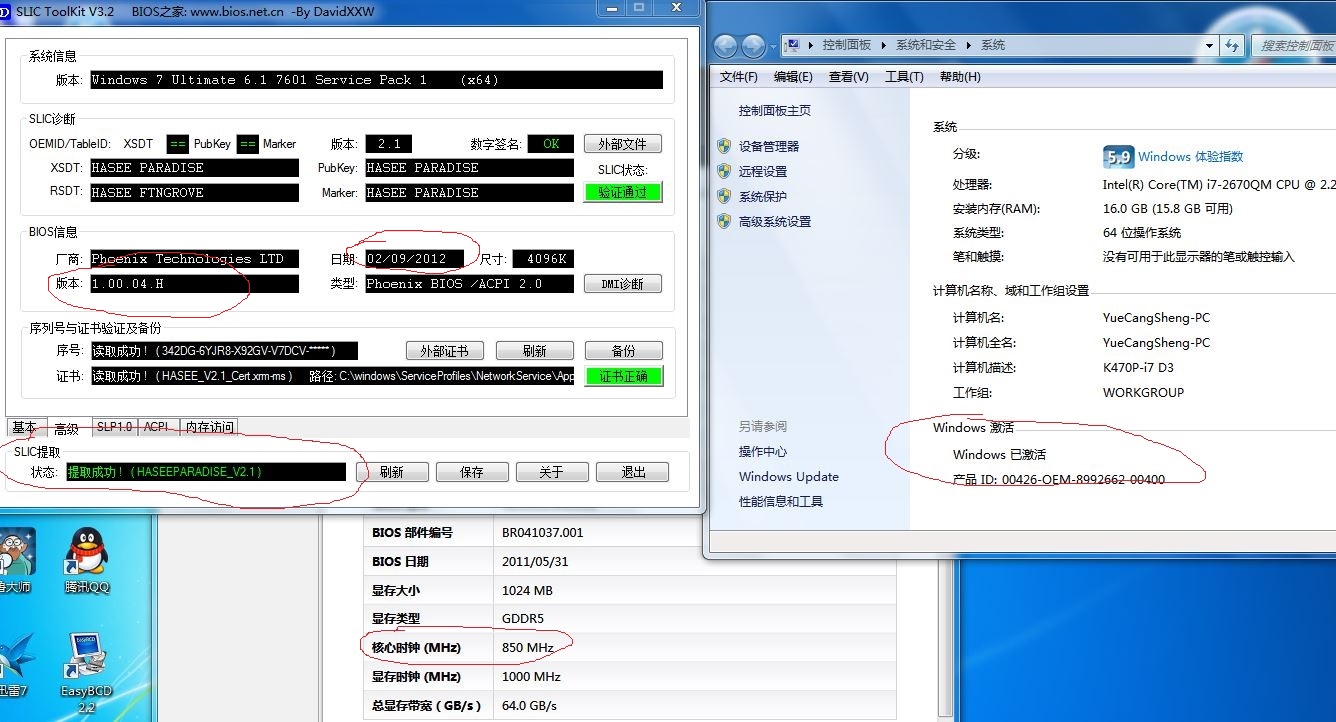Click the 控制面板 breadcrumb in the address bar
1336x722 pixels.
point(848,45)
